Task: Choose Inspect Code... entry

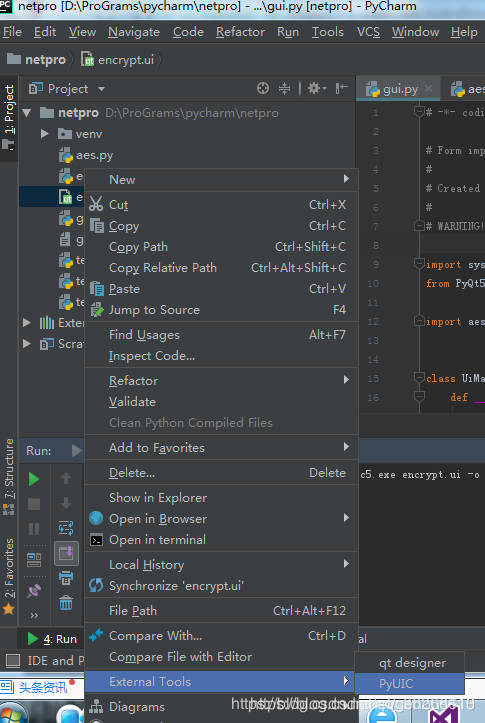Action: click(221, 356)
